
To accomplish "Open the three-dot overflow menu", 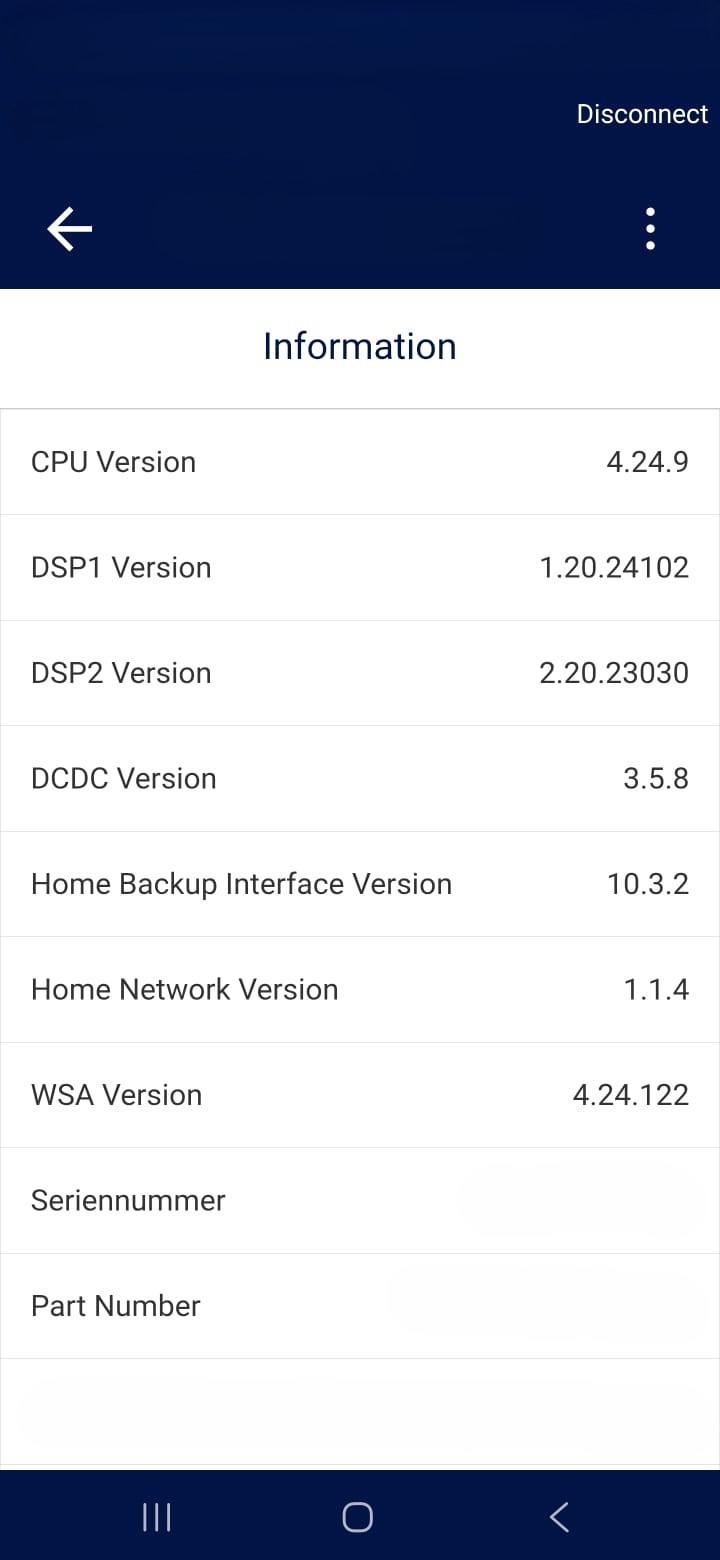I will pyautogui.click(x=650, y=229).
